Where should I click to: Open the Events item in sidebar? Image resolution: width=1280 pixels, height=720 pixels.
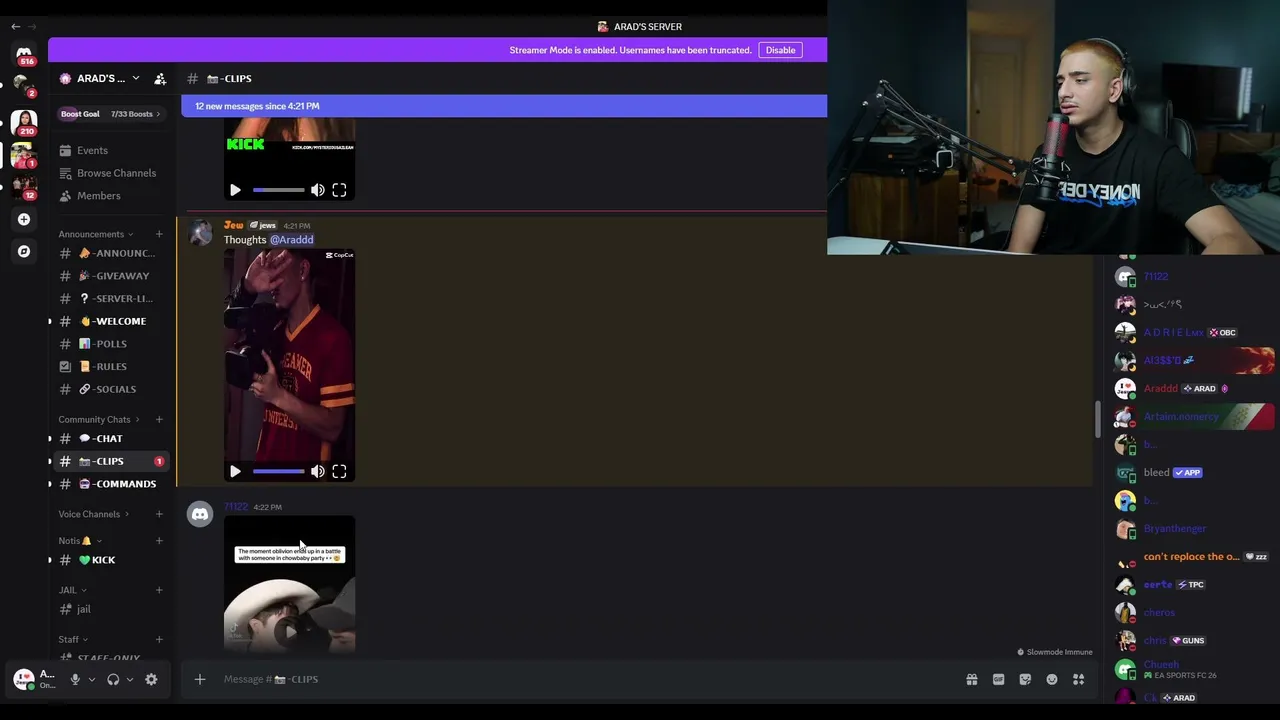[x=112, y=150]
